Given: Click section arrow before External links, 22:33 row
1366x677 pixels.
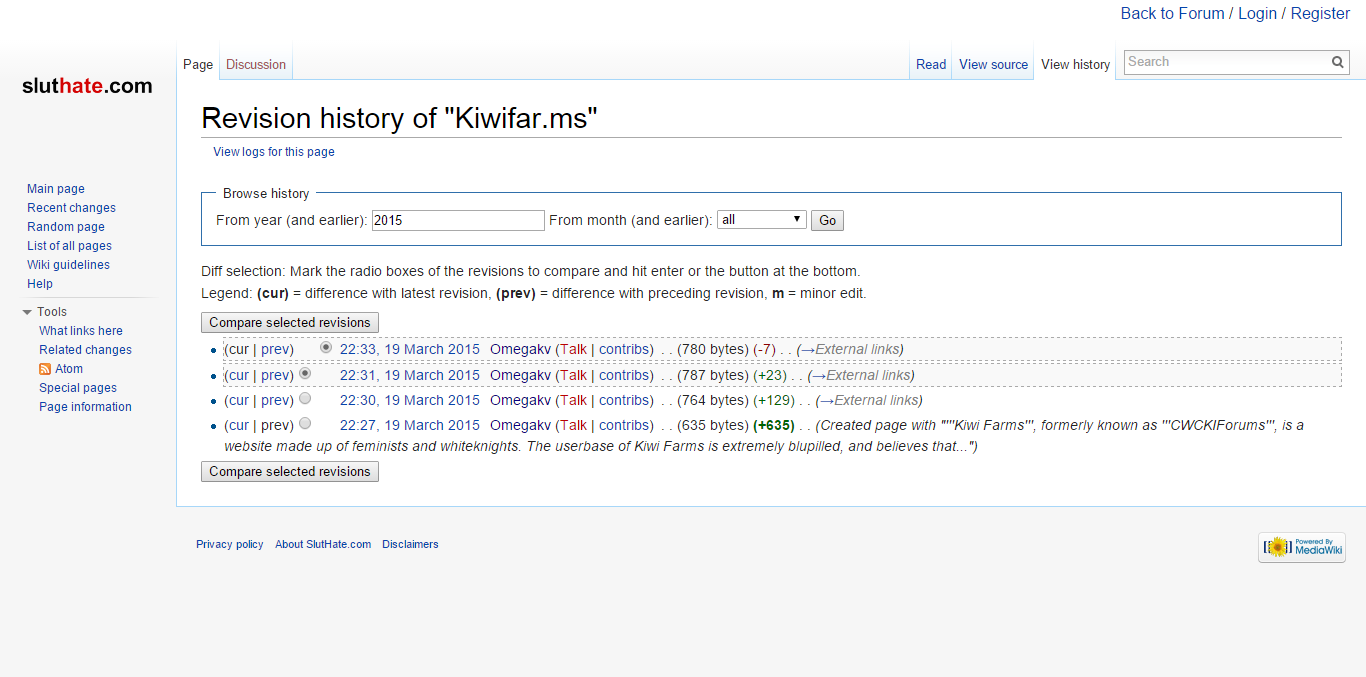Looking at the screenshot, I should 808,349.
